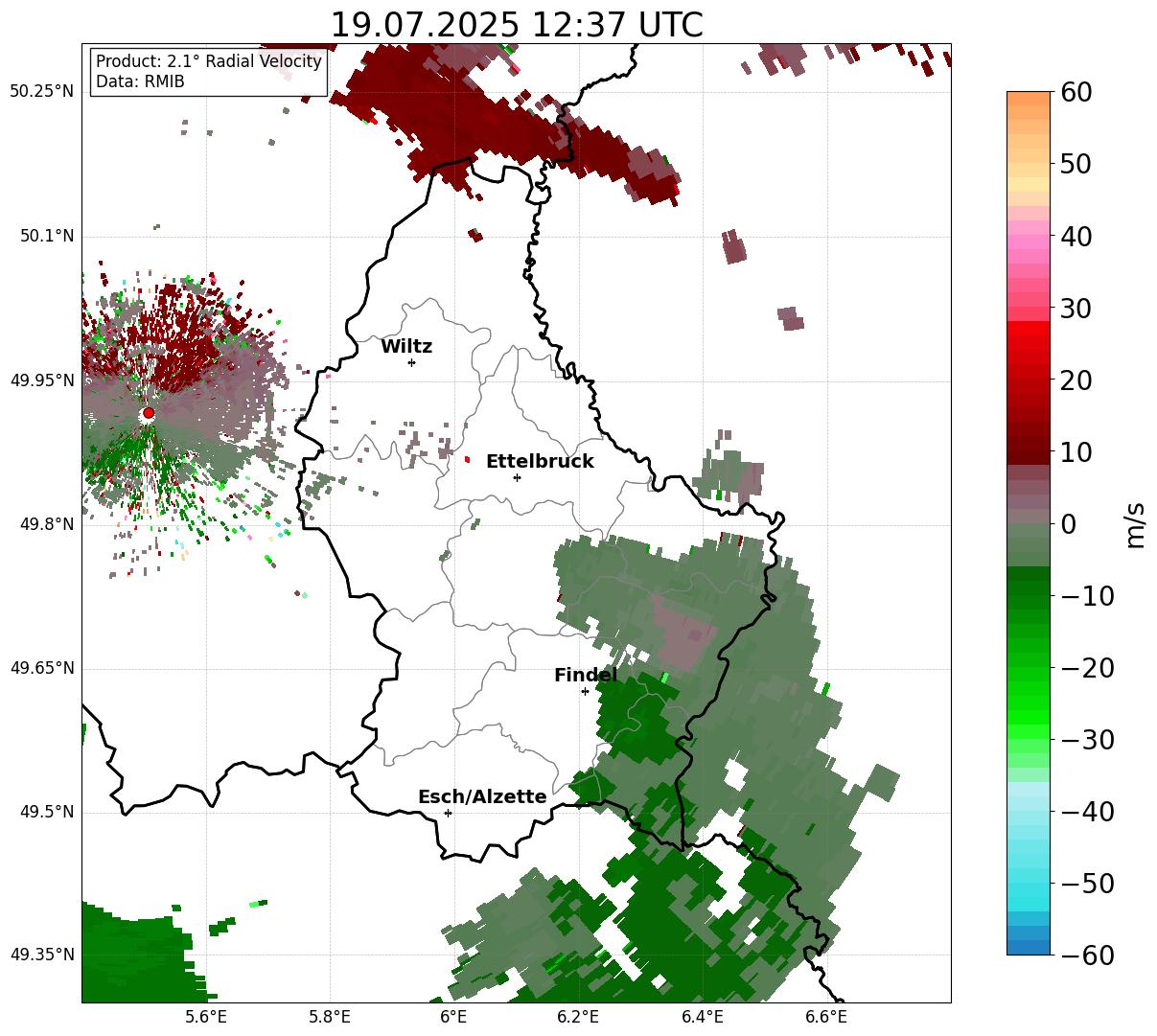Click the title '19.07.2025 12:37 UTC'
This screenshot has width=1157, height=1036.
[517, 25]
